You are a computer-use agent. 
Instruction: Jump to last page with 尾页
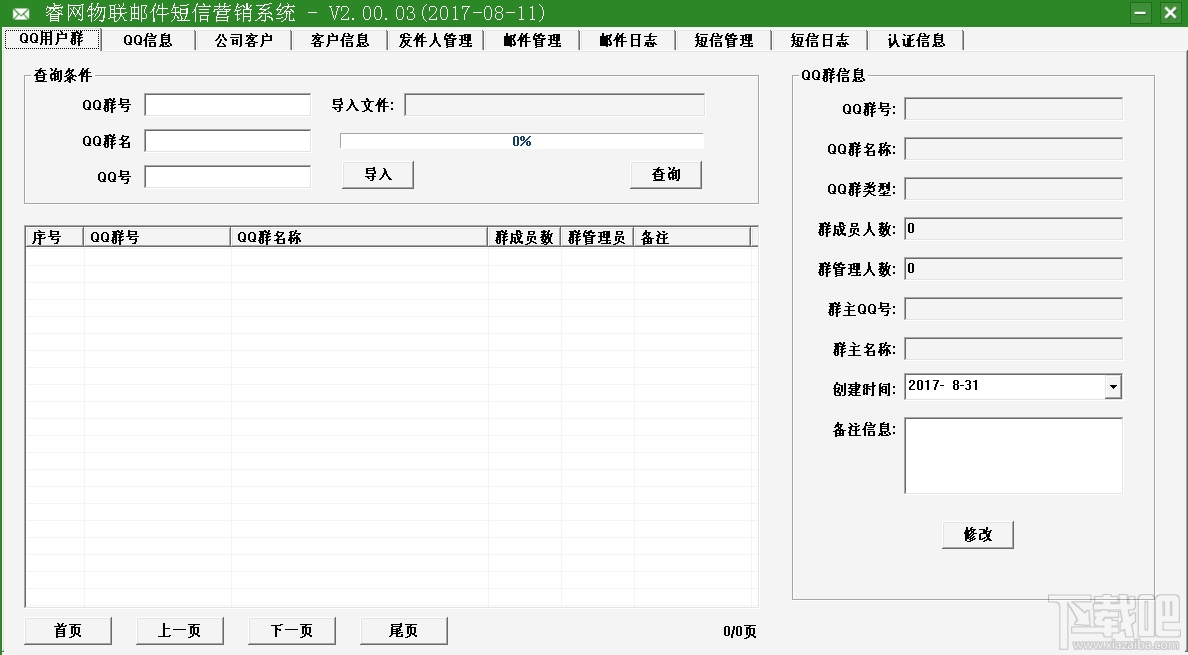click(x=404, y=631)
